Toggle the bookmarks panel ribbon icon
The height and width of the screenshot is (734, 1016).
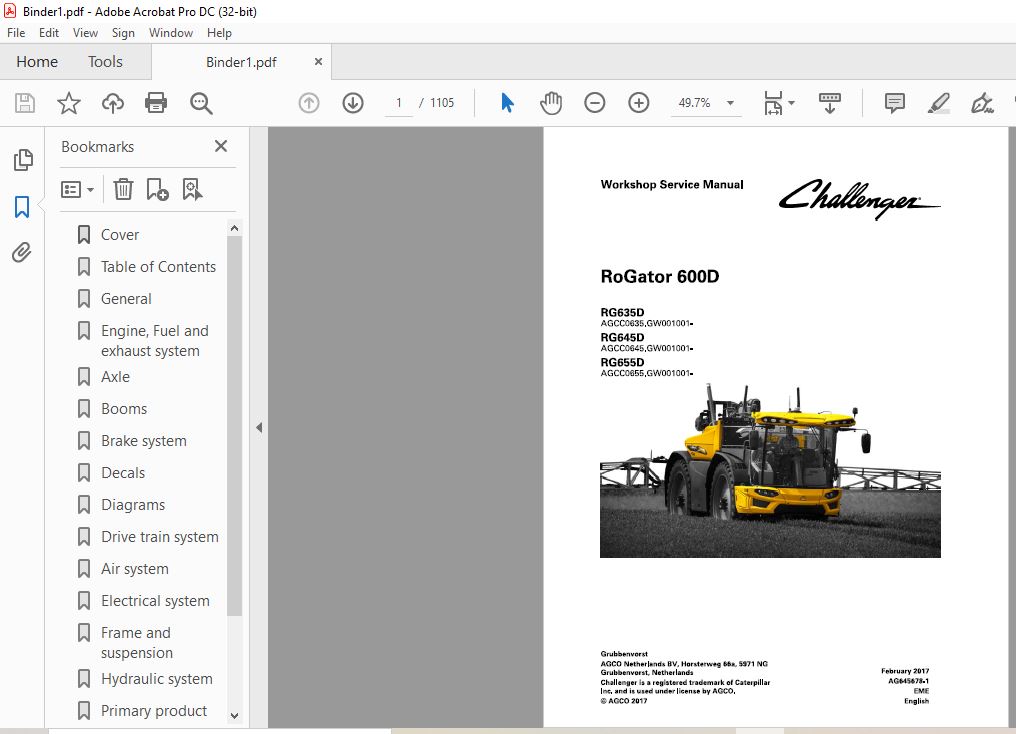(x=22, y=207)
